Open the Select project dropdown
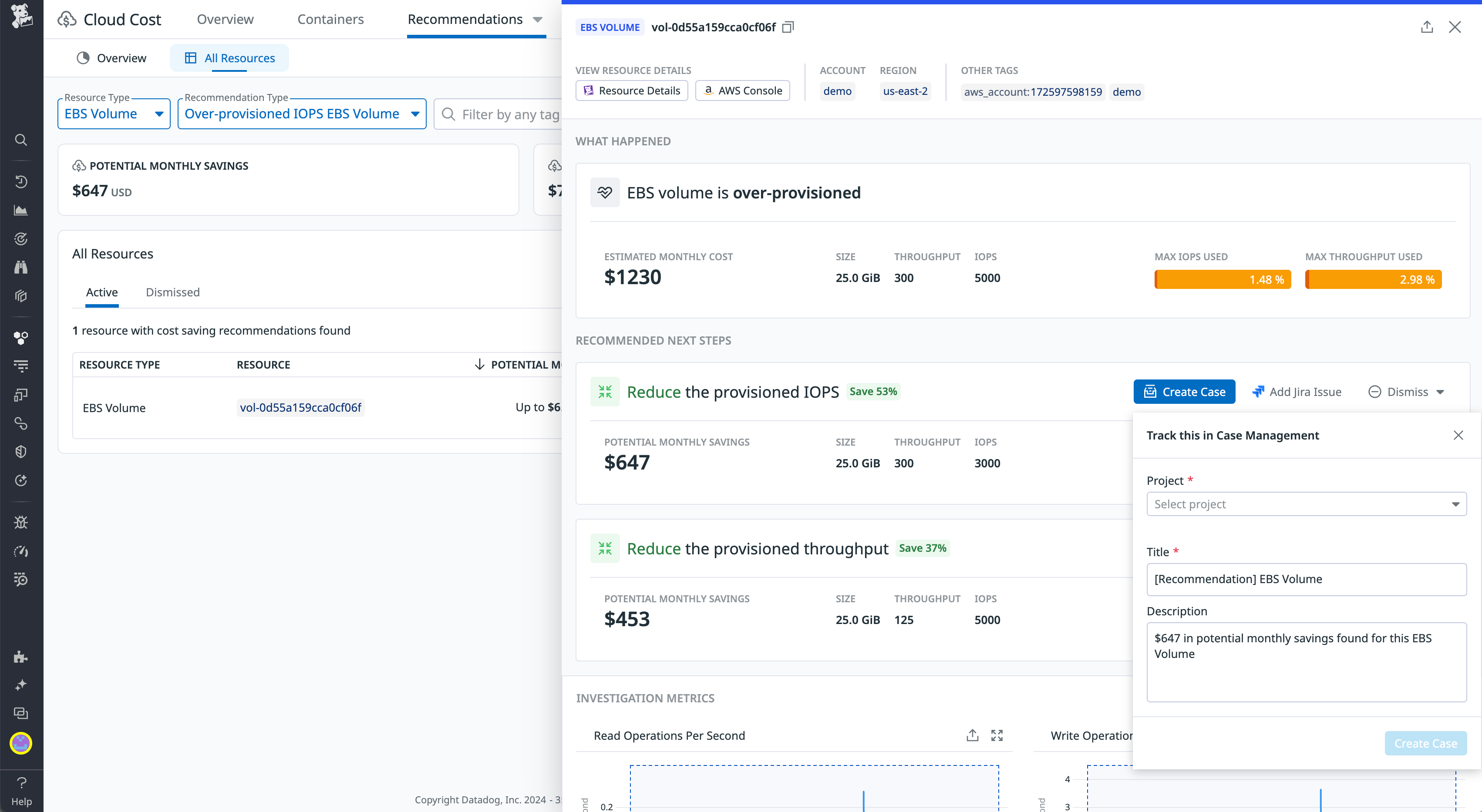This screenshot has height=812, width=1482. [x=1306, y=504]
